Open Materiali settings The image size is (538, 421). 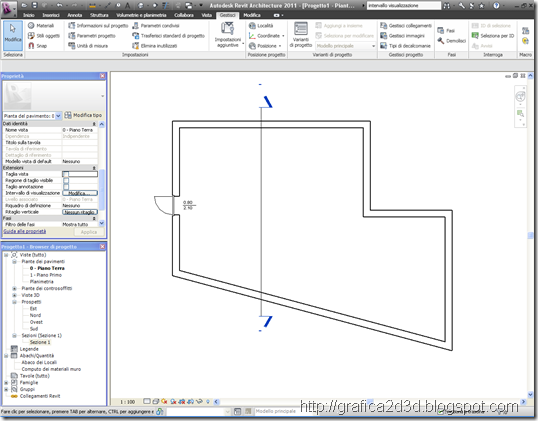pos(41,26)
